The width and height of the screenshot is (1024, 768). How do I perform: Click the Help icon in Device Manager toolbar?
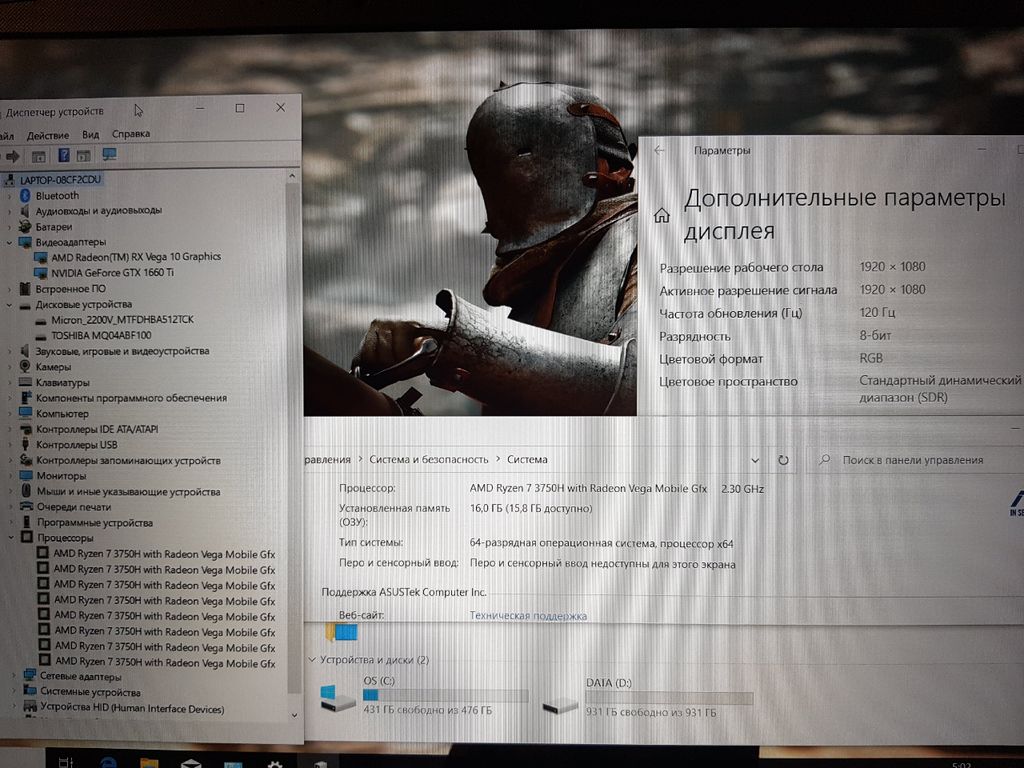pyautogui.click(x=64, y=156)
